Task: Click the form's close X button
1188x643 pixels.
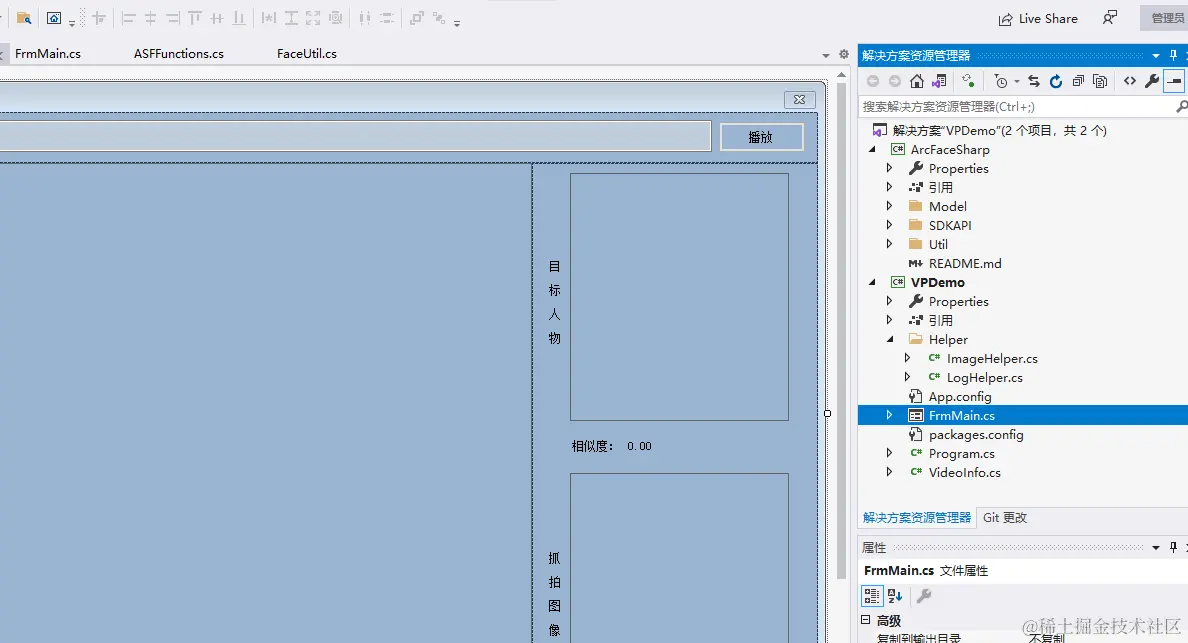Action: (x=799, y=99)
